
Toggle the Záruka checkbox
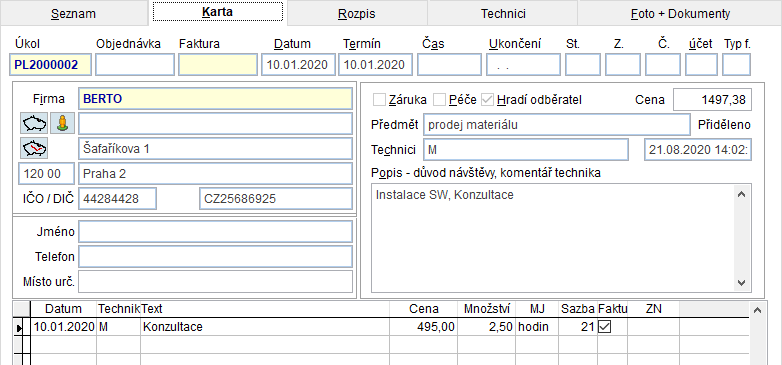click(380, 100)
